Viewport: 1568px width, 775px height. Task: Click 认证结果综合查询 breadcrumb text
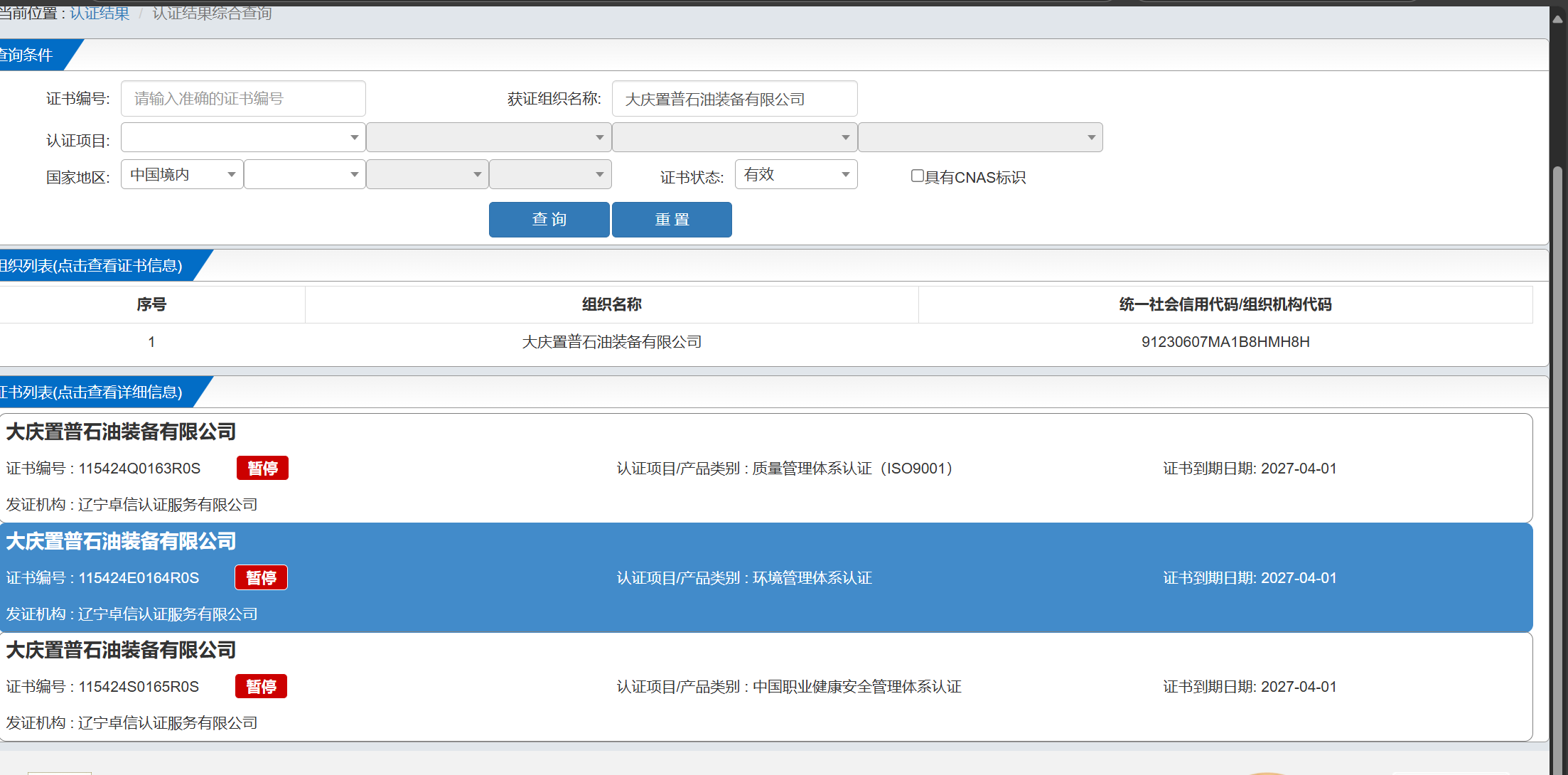(x=212, y=14)
